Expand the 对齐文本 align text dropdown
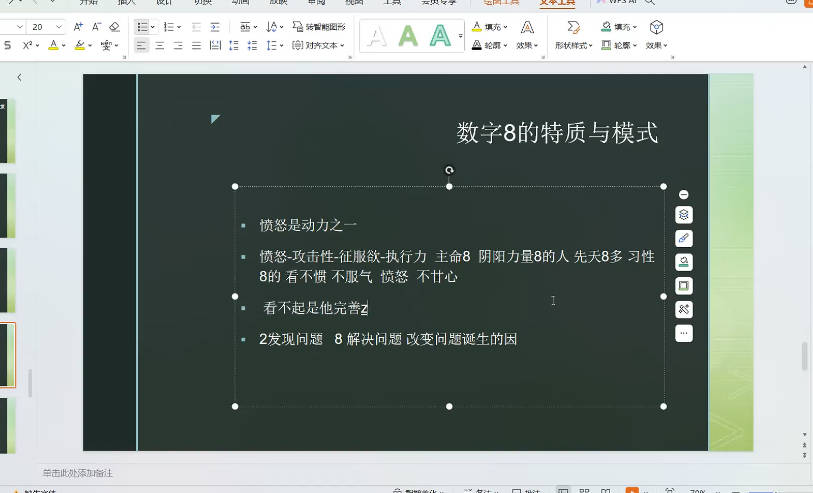813x493 pixels. click(324, 46)
